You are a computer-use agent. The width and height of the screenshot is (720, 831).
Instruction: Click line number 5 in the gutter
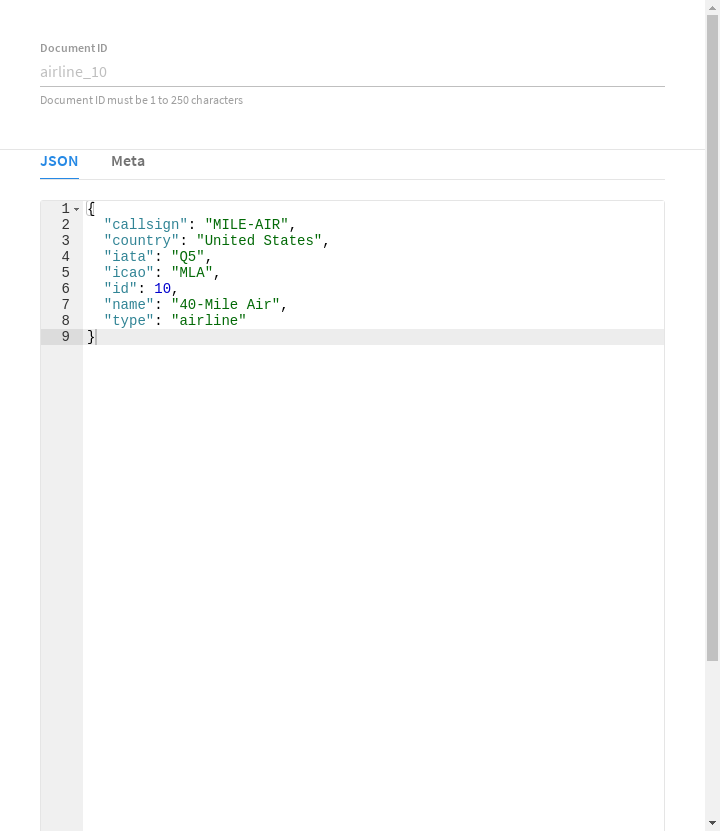point(65,273)
